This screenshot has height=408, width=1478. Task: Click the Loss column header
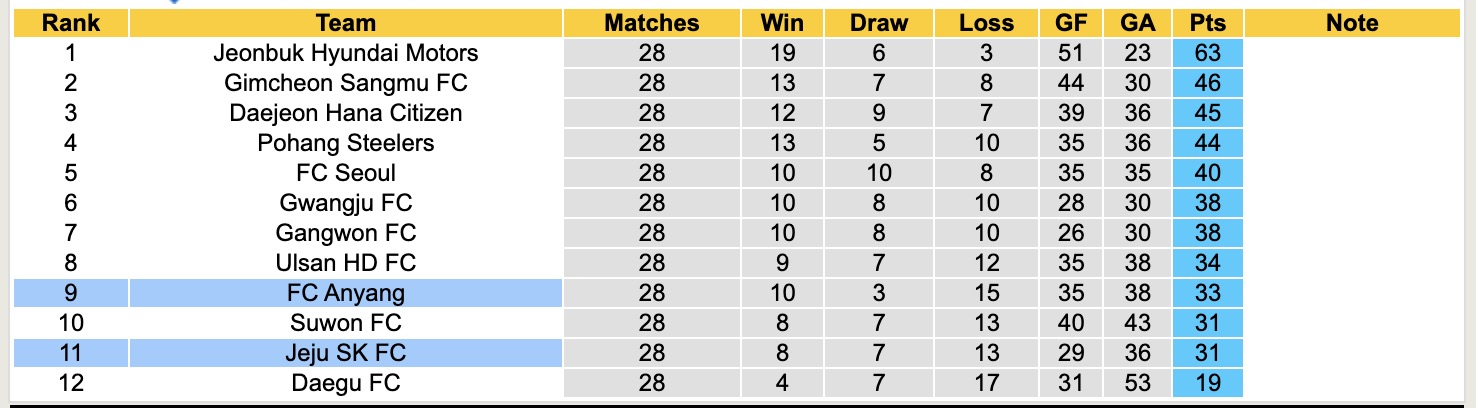pos(986,23)
